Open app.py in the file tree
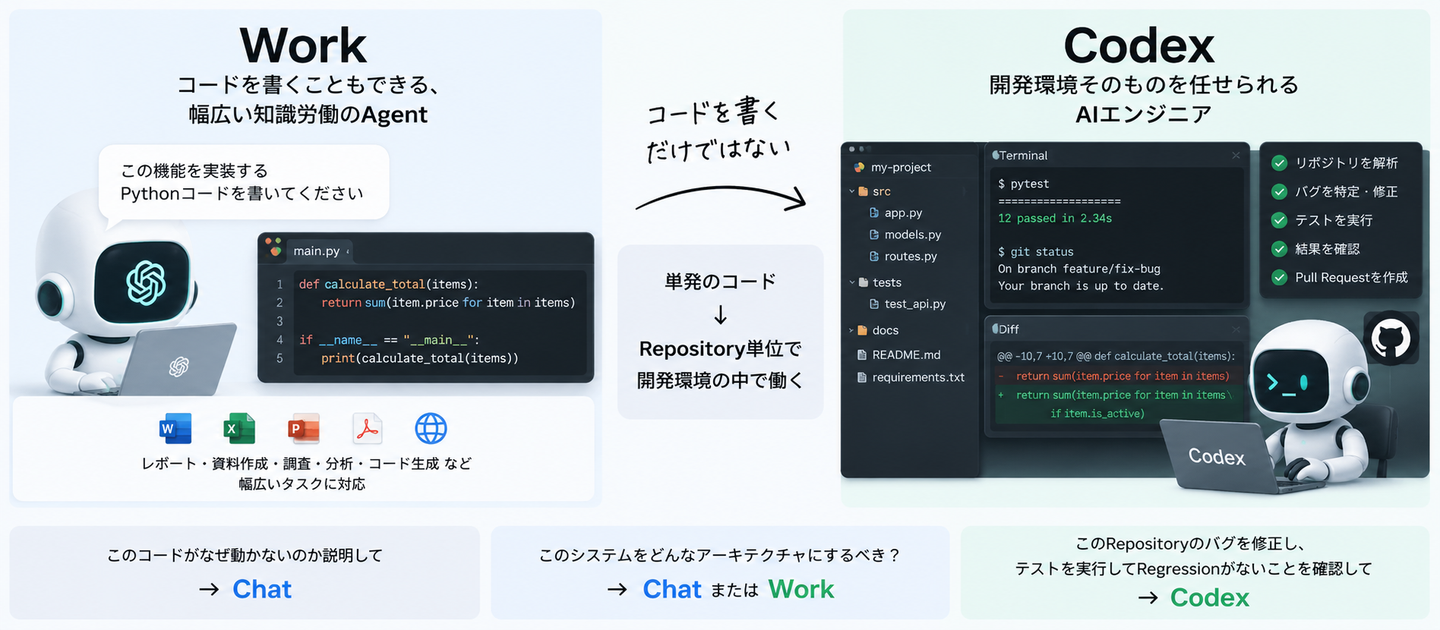Viewport: 1440px width, 630px height. point(903,213)
